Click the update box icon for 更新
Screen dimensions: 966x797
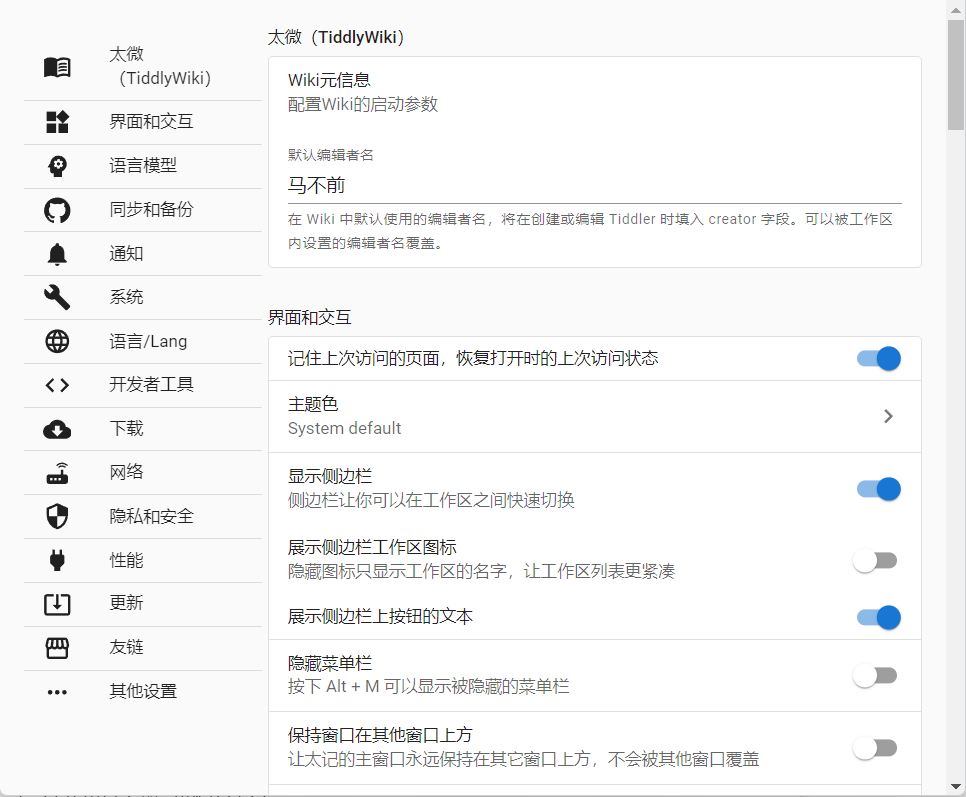[x=57, y=604]
